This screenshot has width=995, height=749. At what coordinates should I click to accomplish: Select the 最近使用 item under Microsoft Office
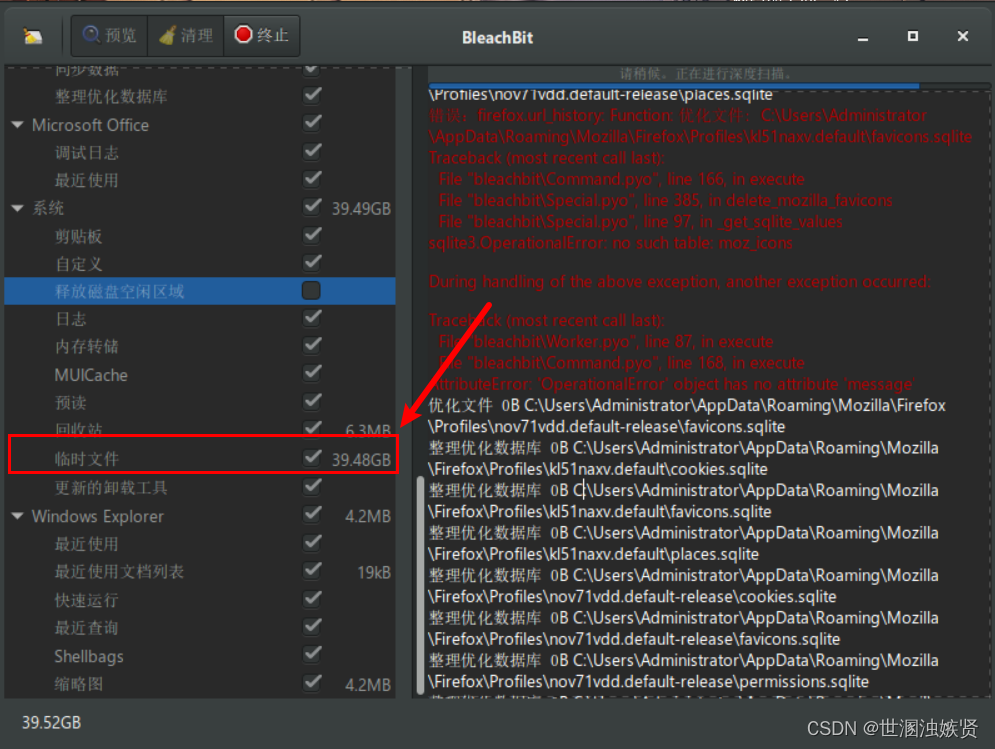pyautogui.click(x=86, y=180)
